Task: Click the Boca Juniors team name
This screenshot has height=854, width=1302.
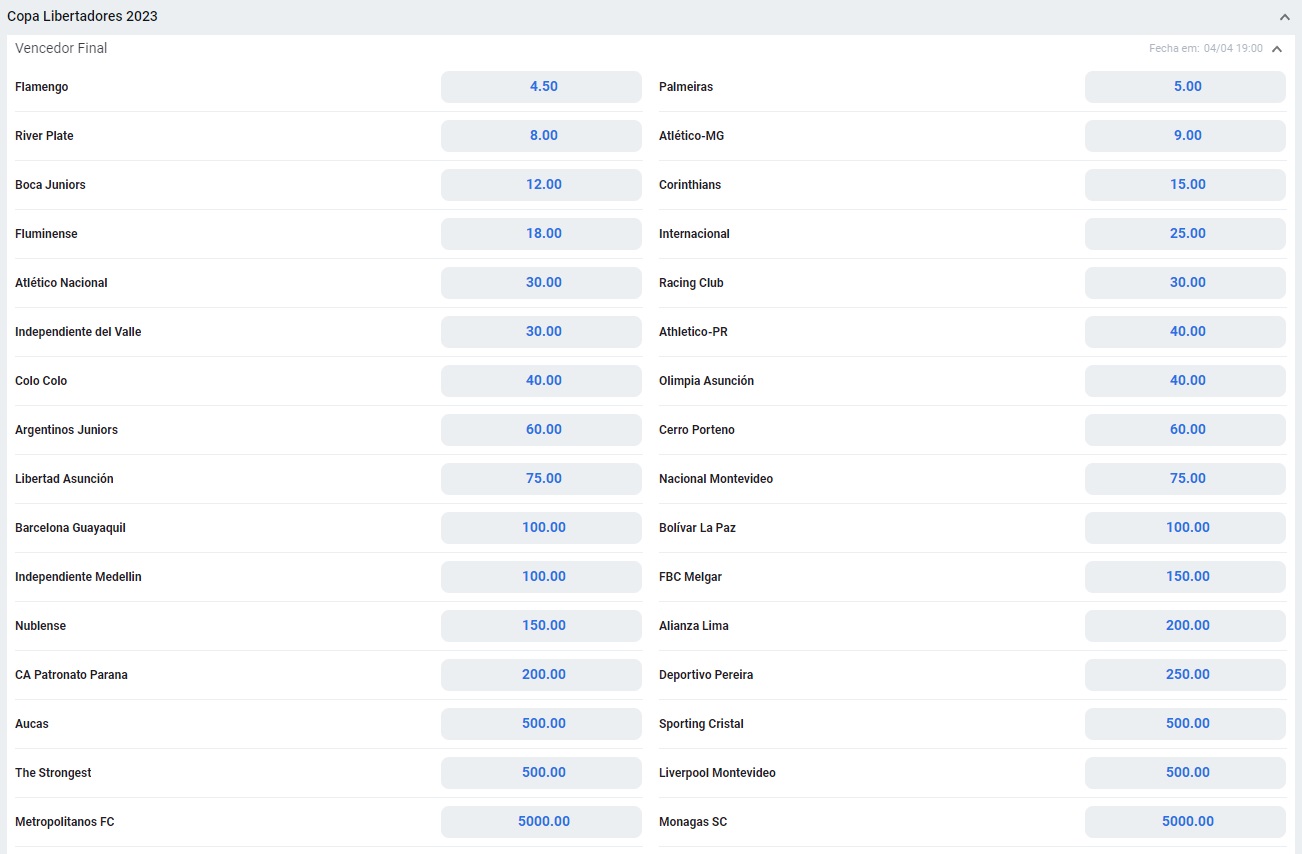Action: pos(50,185)
